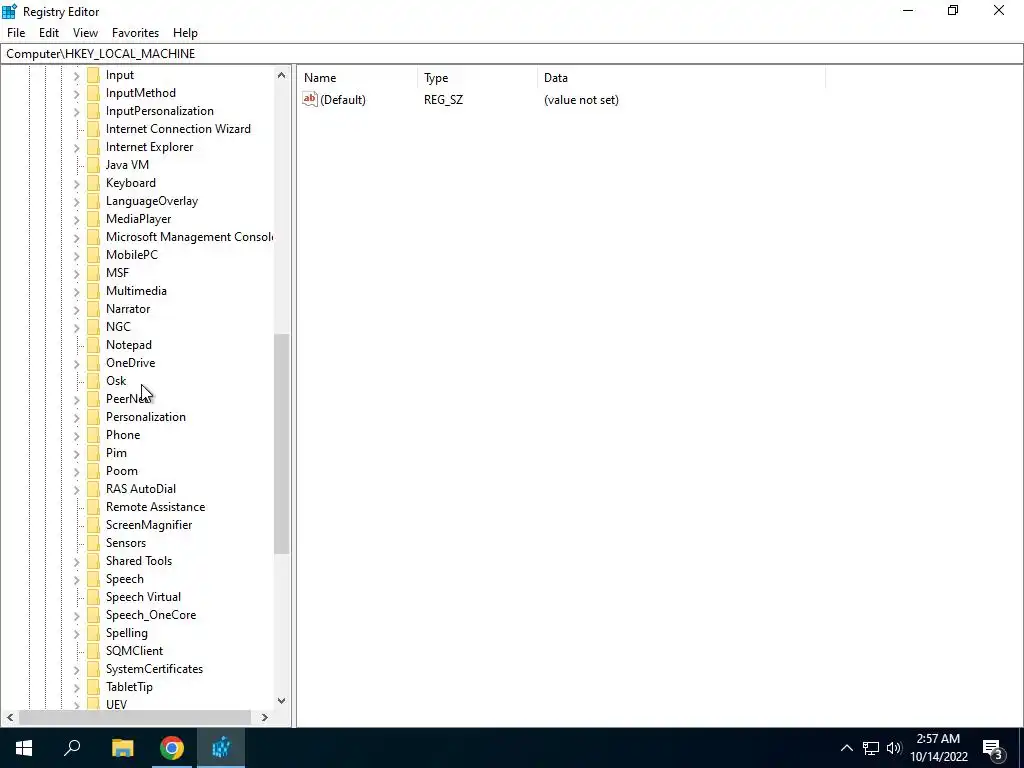Expand the Personalization key

[x=76, y=417]
